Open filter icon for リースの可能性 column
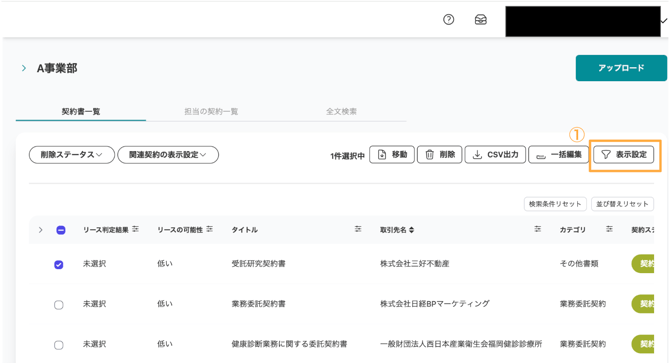This screenshot has width=670, height=363. pos(209,229)
